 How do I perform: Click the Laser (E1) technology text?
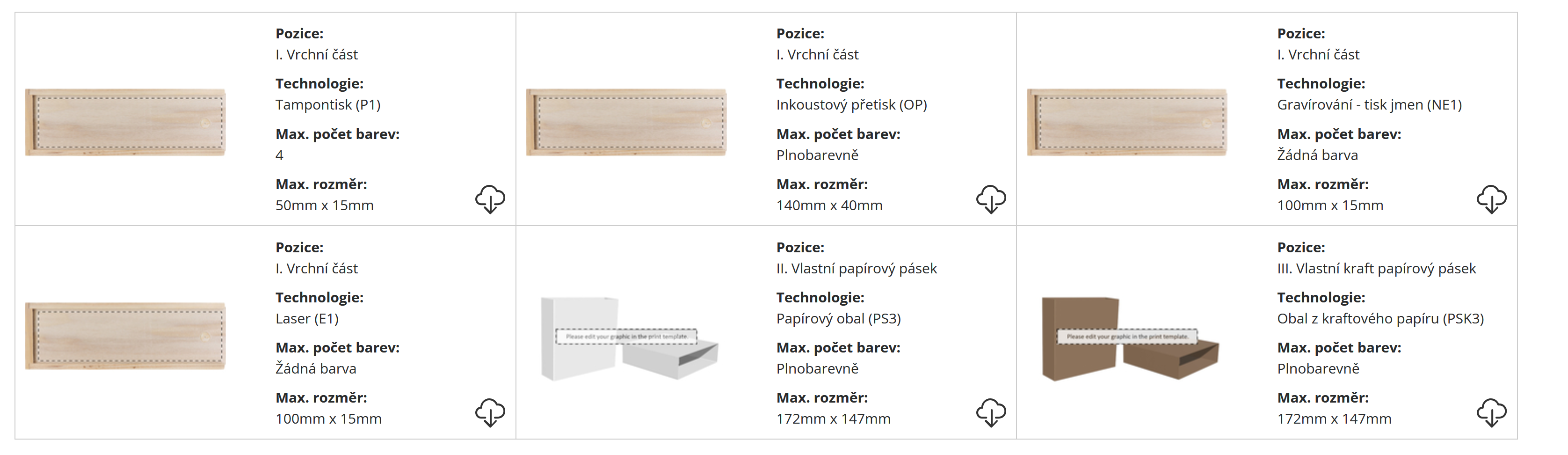[307, 319]
